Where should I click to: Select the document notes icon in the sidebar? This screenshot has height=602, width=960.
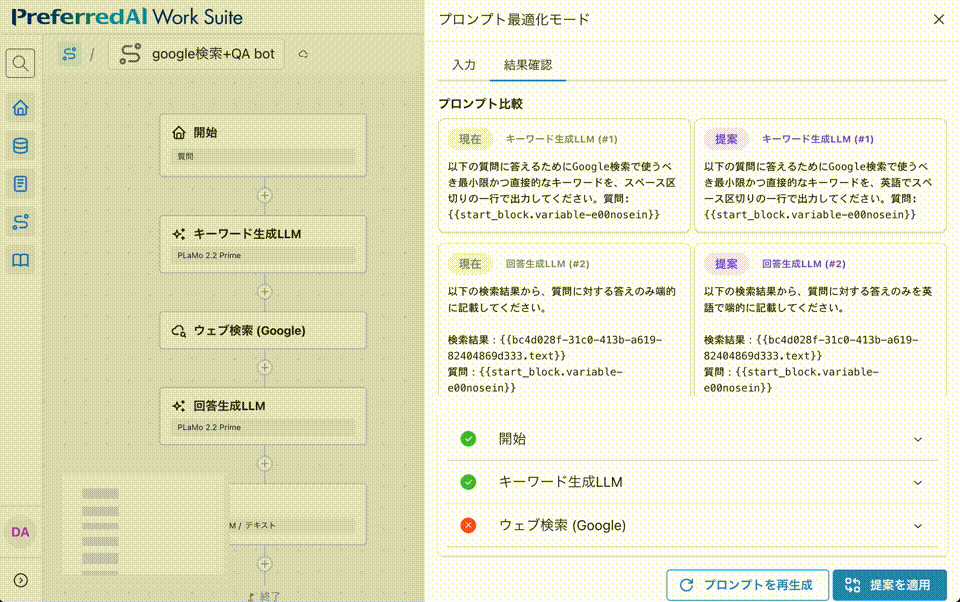21,183
